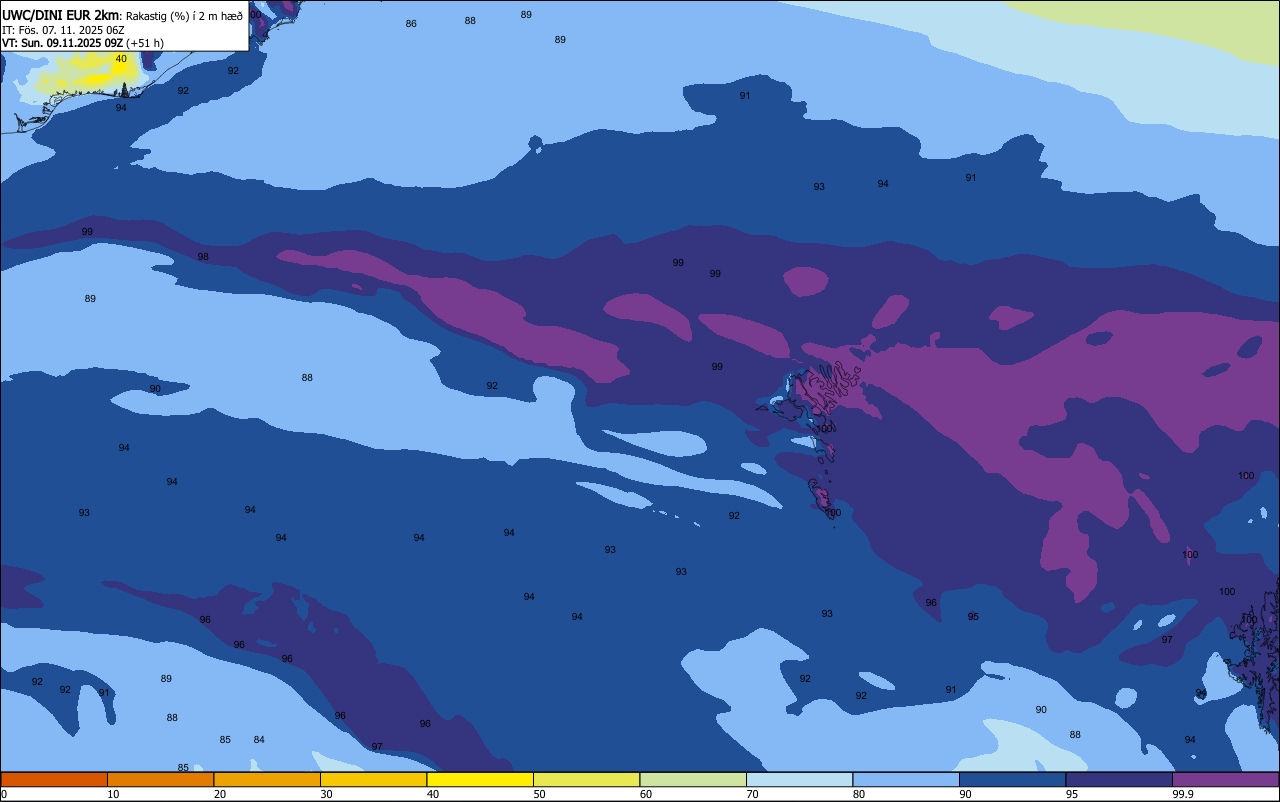1280x802 pixels.
Task: Click the 50–60 yellow-green legend swatch
Action: 586,779
